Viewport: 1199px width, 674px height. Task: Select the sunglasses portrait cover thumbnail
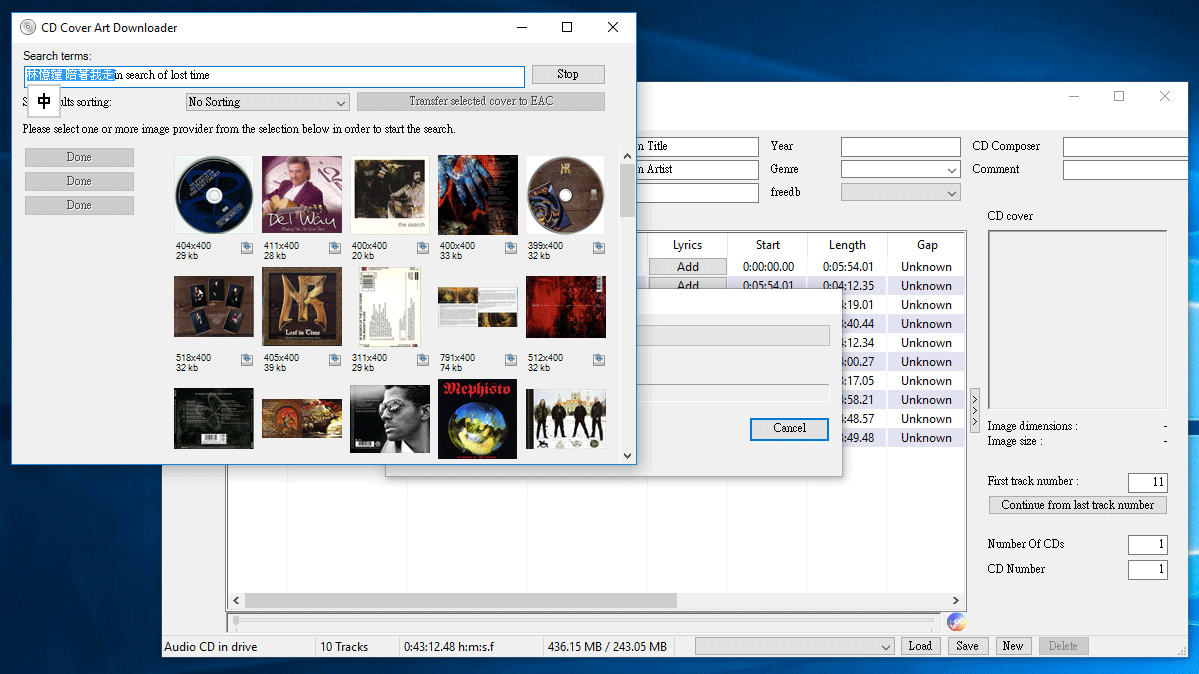click(390, 418)
